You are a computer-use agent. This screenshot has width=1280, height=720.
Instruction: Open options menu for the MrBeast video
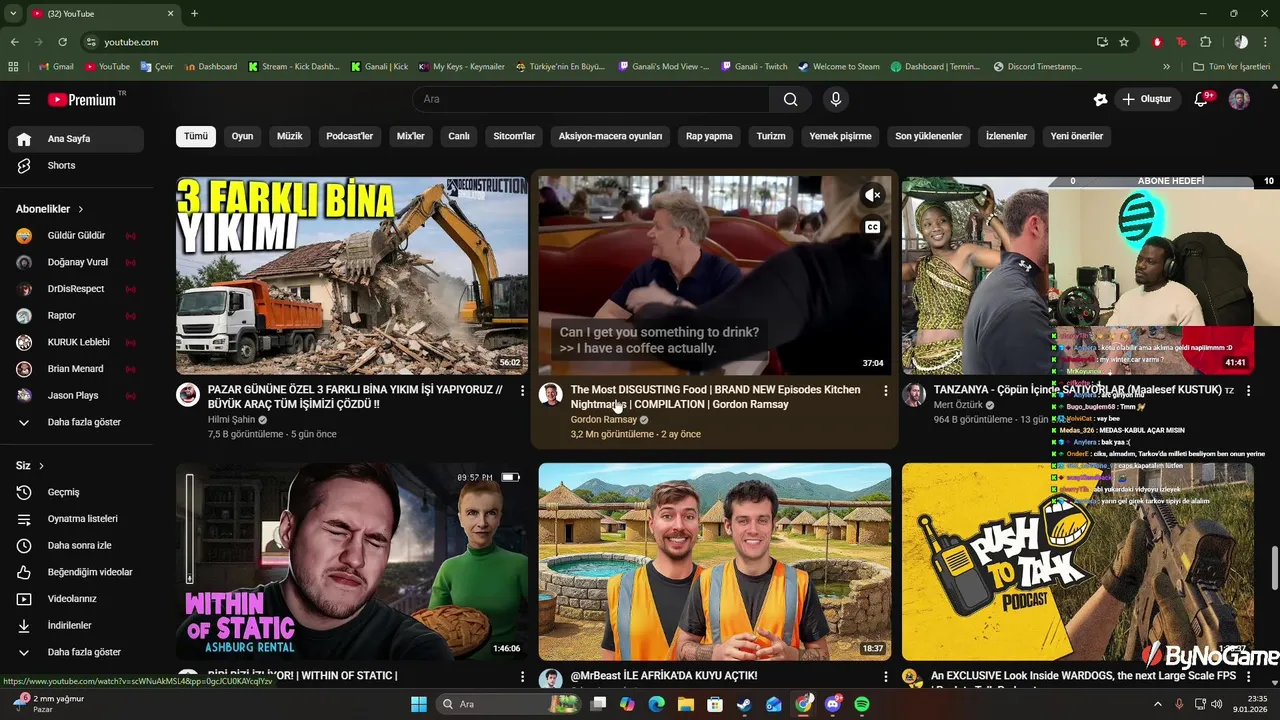tap(885, 677)
